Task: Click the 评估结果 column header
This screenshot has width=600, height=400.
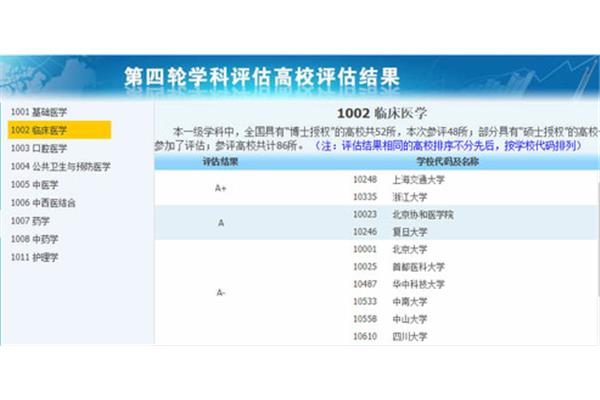Action: (220, 162)
